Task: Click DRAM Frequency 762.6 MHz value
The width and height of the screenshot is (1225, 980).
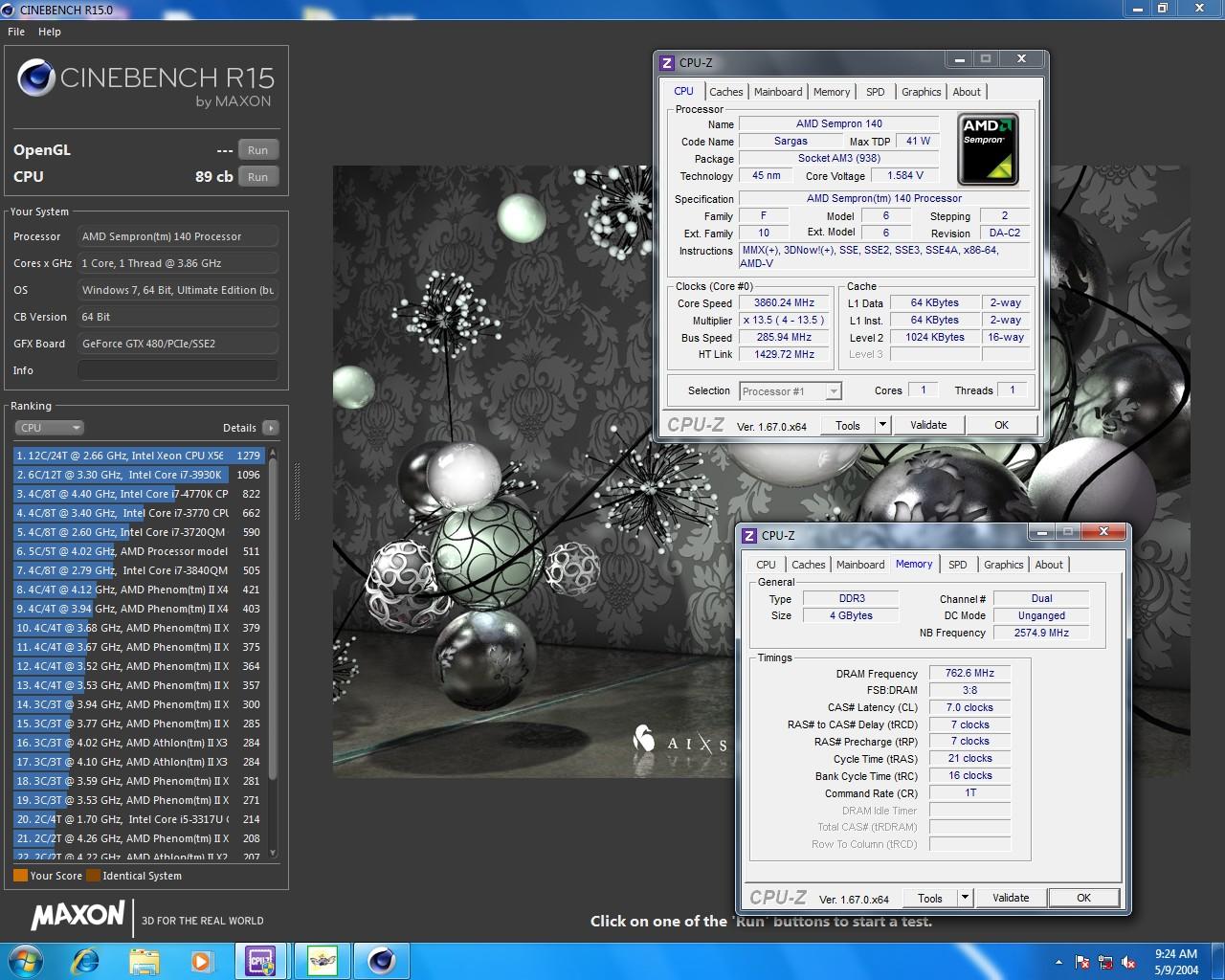Action: point(969,673)
